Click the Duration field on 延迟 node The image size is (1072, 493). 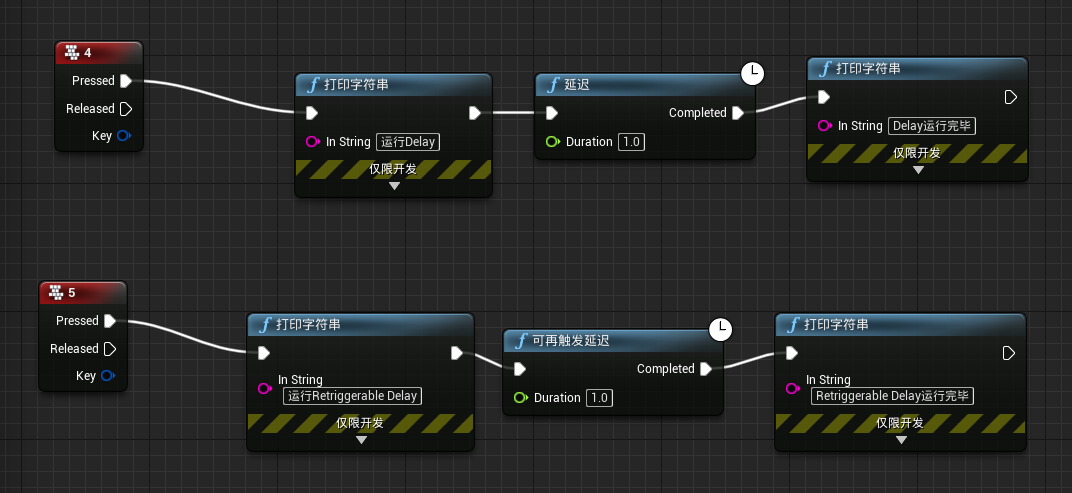point(631,142)
